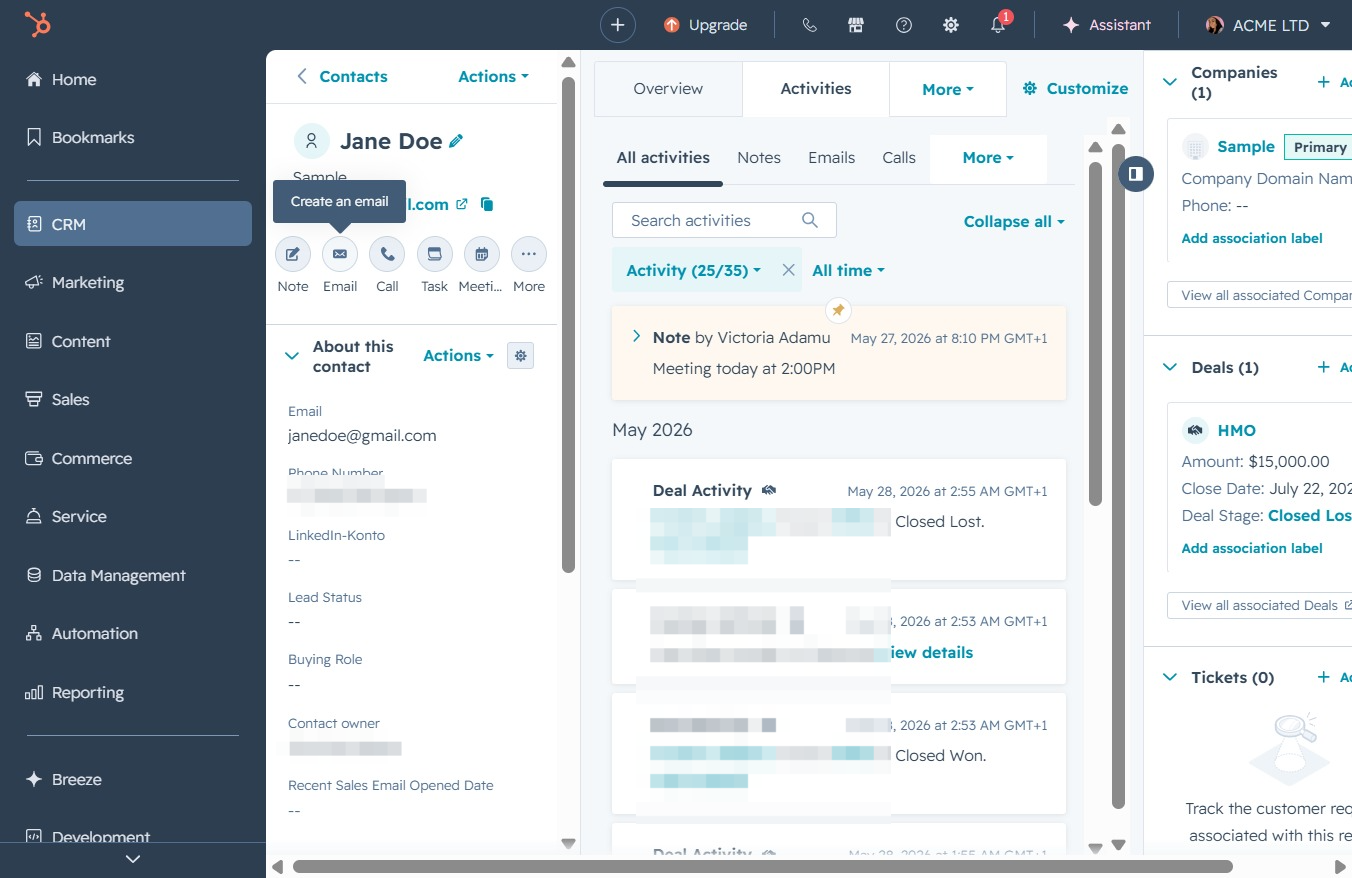Switch to Emails activity tab
This screenshot has height=878, width=1352.
coord(831,158)
